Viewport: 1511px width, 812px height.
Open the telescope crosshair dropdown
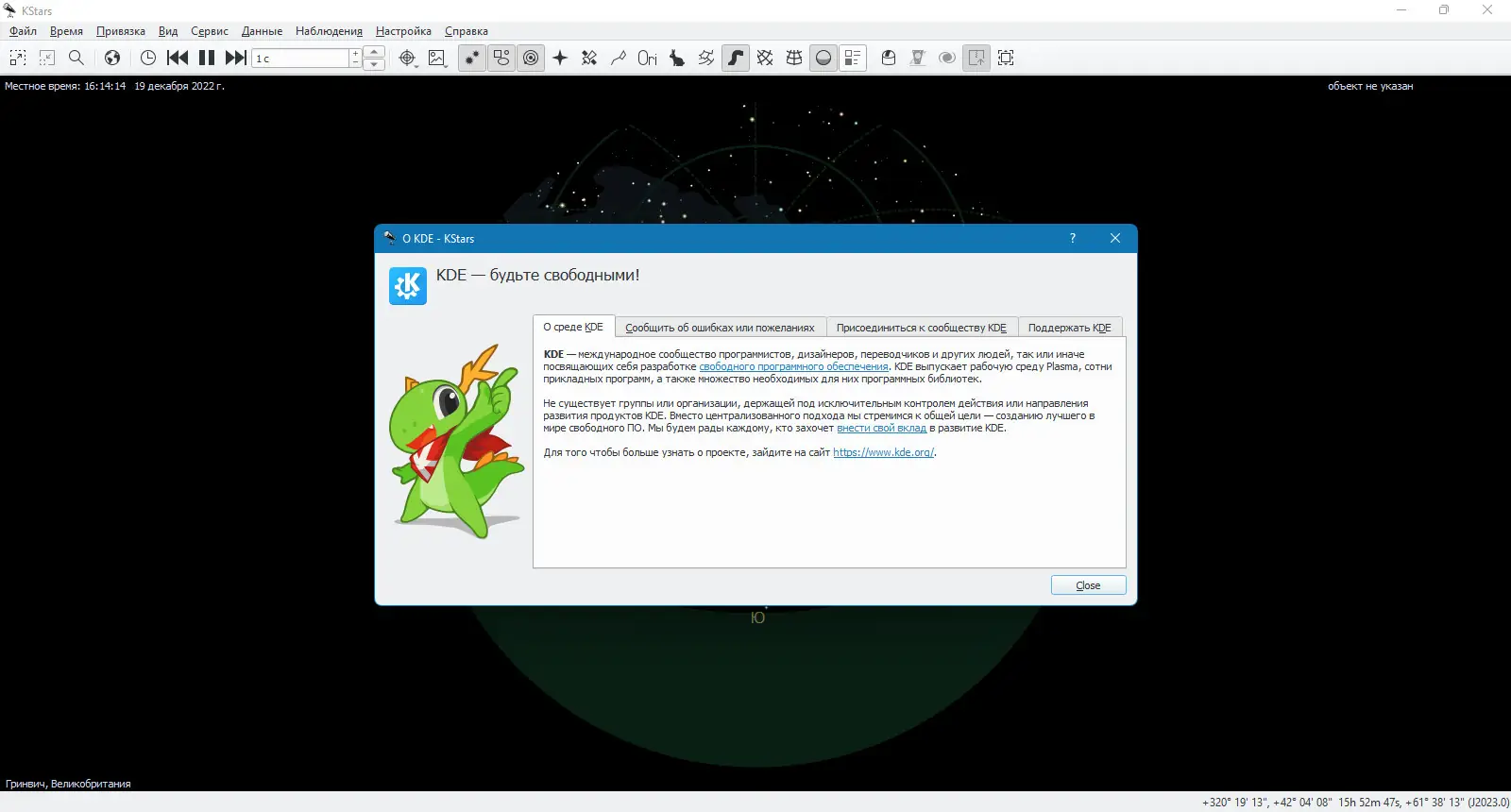pos(407,58)
